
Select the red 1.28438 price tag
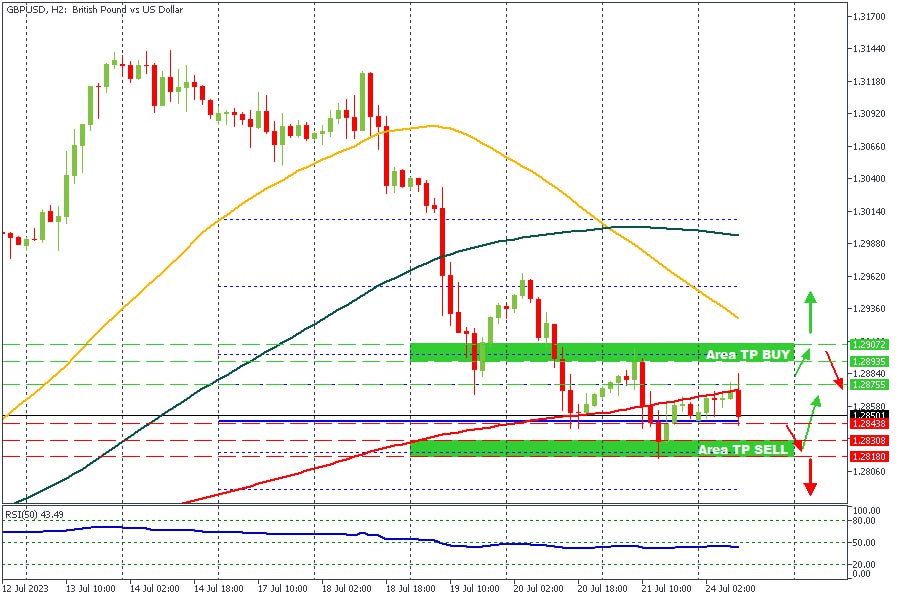(x=869, y=424)
